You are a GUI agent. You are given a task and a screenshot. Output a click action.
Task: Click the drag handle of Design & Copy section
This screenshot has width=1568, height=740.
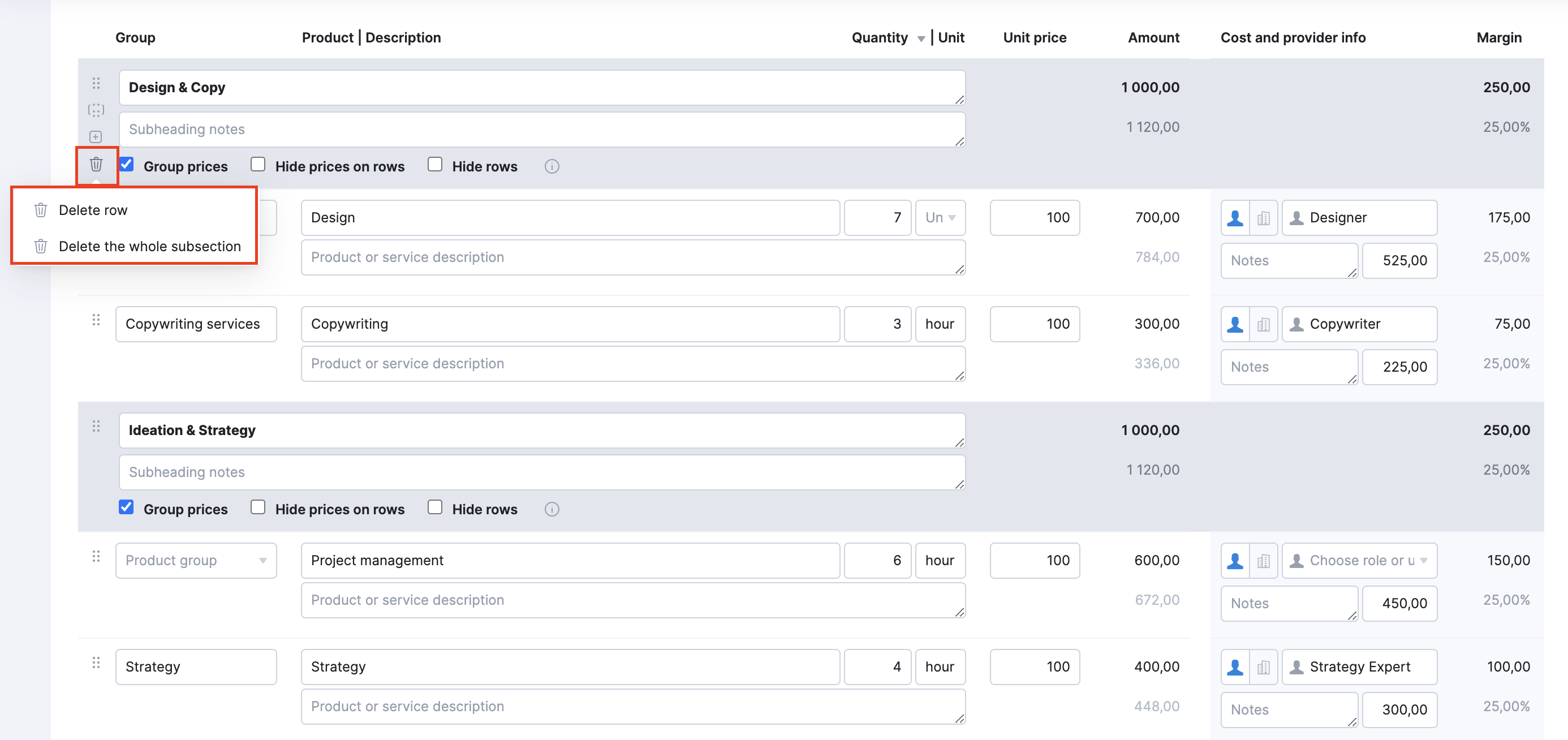tap(96, 83)
